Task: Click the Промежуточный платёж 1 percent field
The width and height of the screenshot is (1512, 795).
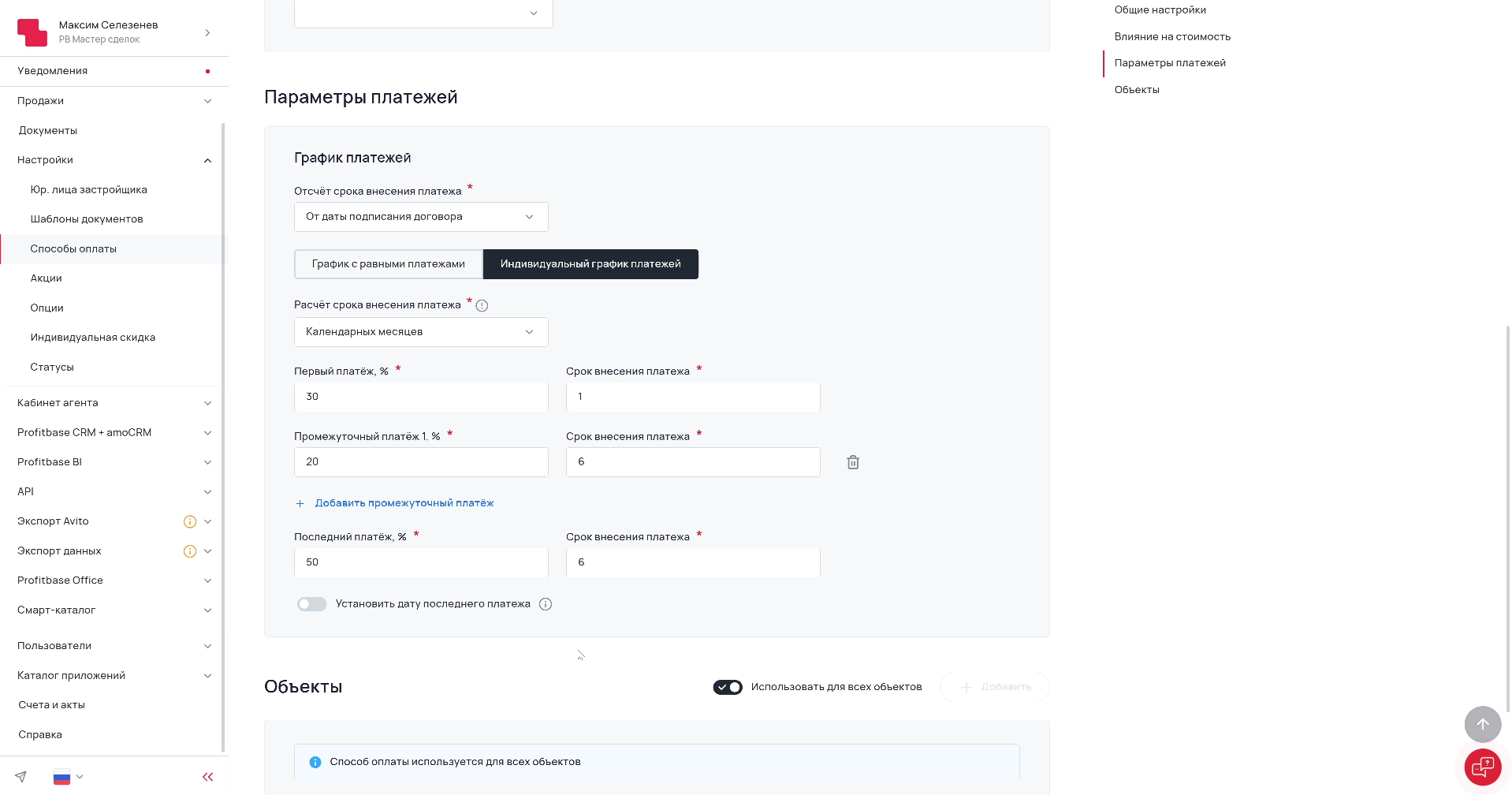Action: [421, 462]
